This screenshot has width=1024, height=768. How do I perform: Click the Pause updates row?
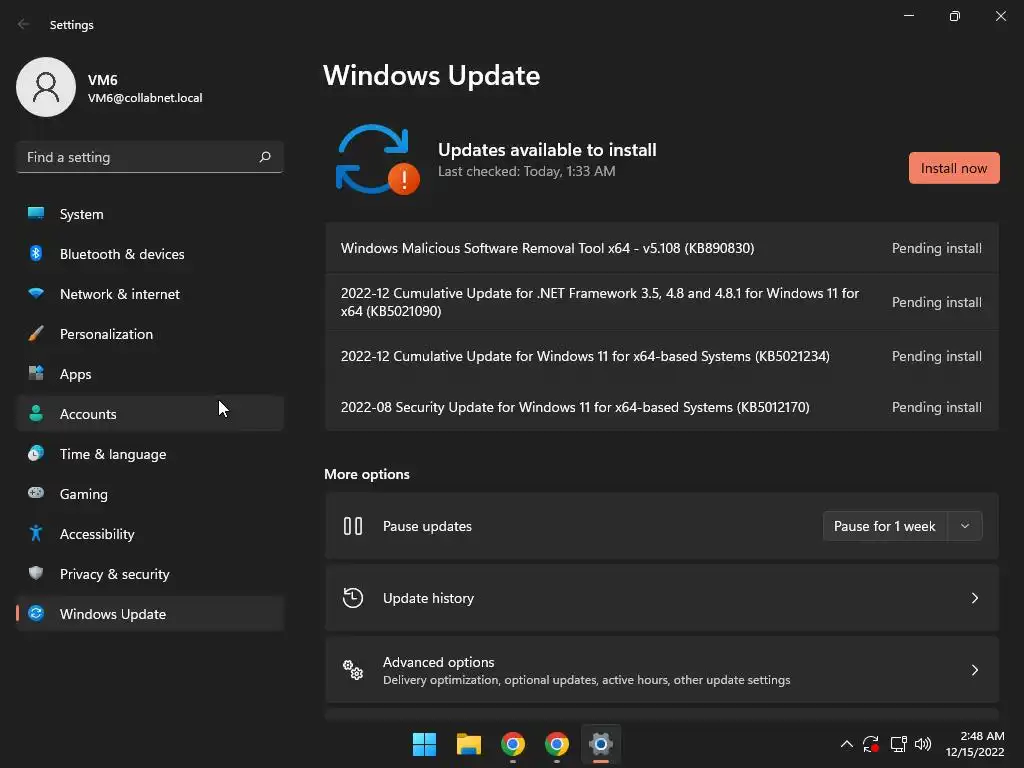pyautogui.click(x=662, y=526)
